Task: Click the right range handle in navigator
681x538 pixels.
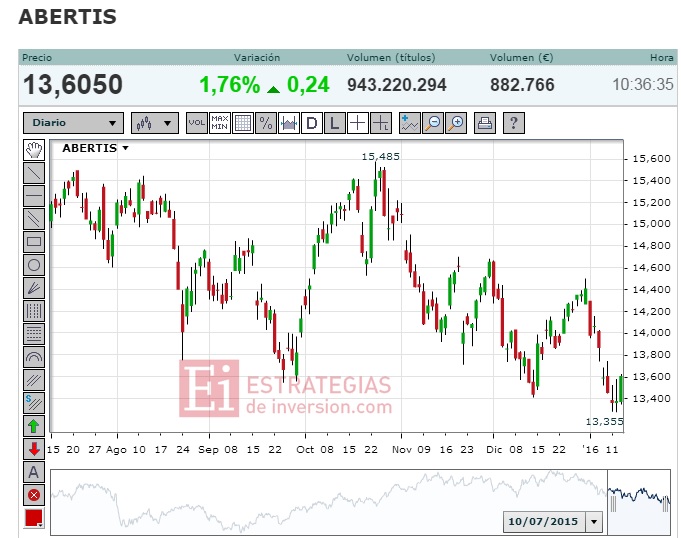Action: [x=666, y=504]
